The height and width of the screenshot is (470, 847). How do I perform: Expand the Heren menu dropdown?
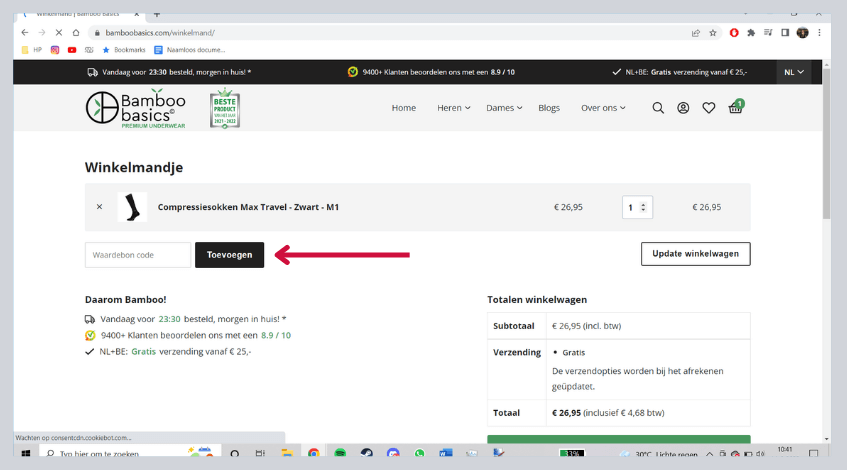coord(454,108)
